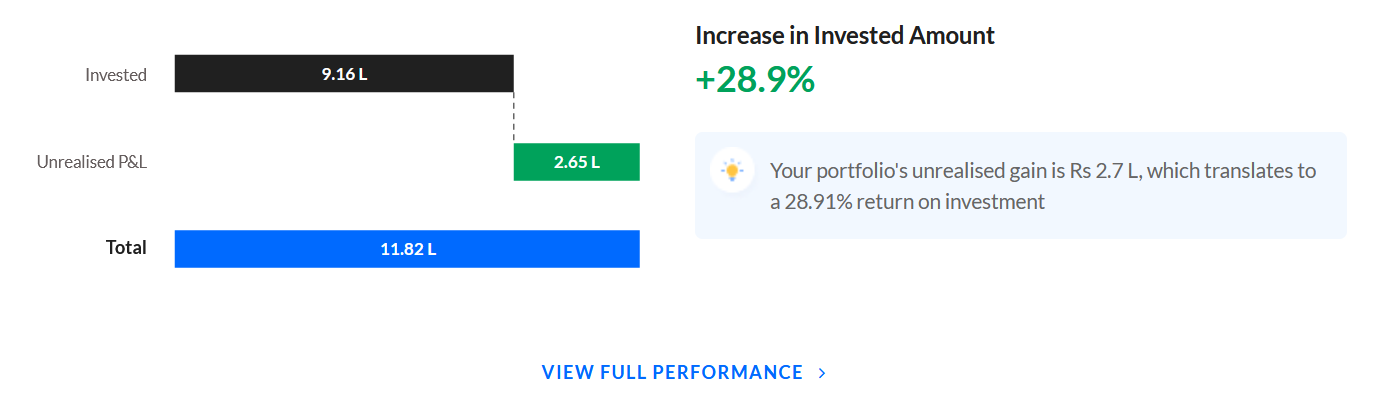Click the 9.16 L value text
Screen dimensions: 1375x418
(x=344, y=75)
